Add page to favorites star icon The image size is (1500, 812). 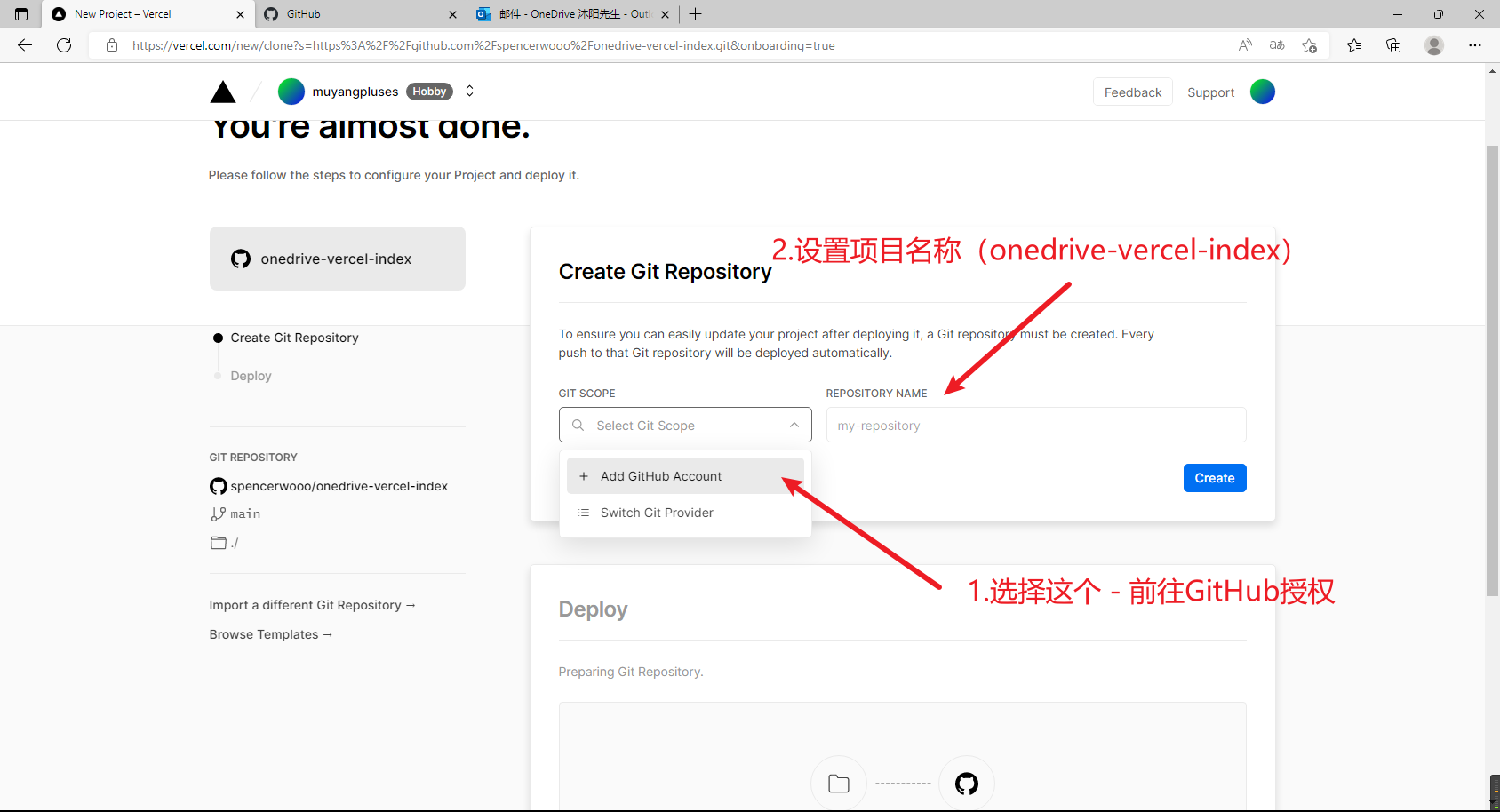point(1309,45)
